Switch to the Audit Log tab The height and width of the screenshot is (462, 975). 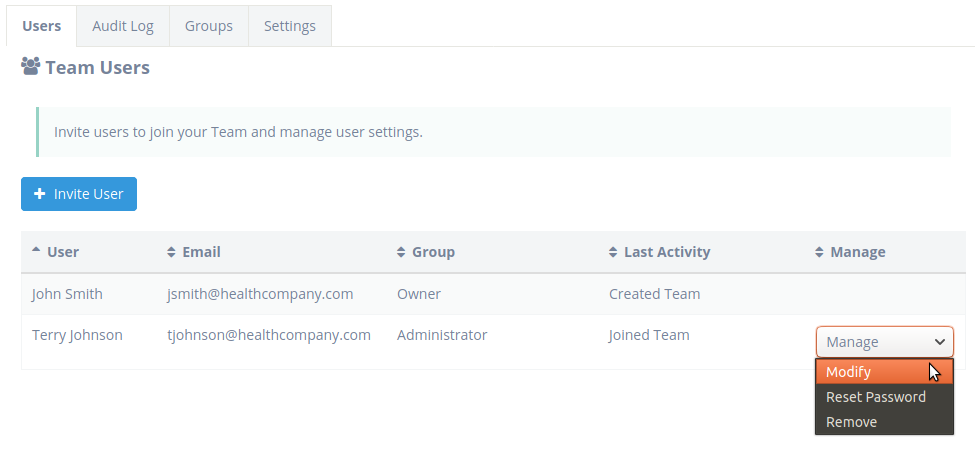(123, 26)
